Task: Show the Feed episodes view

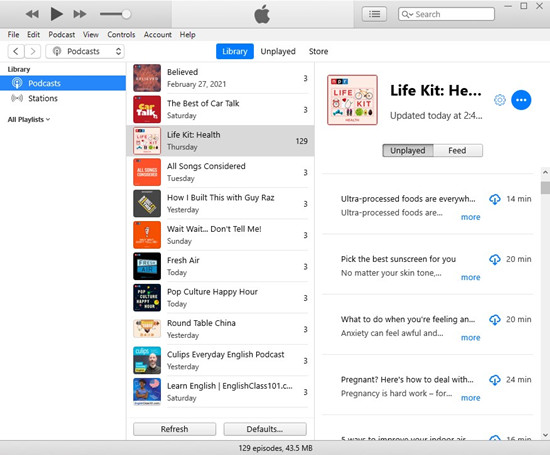Action: pyautogui.click(x=457, y=150)
